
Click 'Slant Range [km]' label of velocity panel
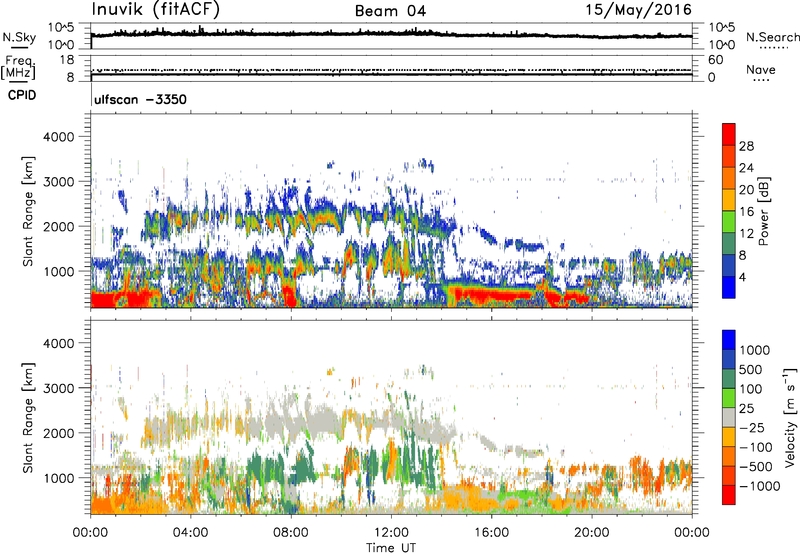pos(28,417)
